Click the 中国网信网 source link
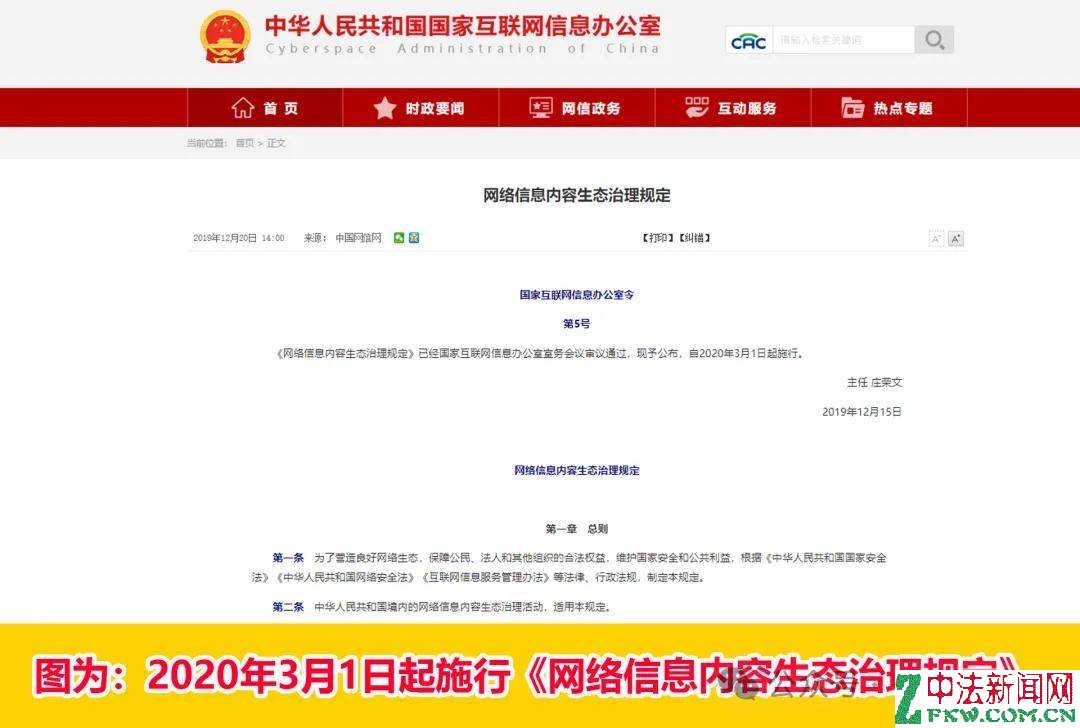This screenshot has height=728, width=1080. coord(358,238)
